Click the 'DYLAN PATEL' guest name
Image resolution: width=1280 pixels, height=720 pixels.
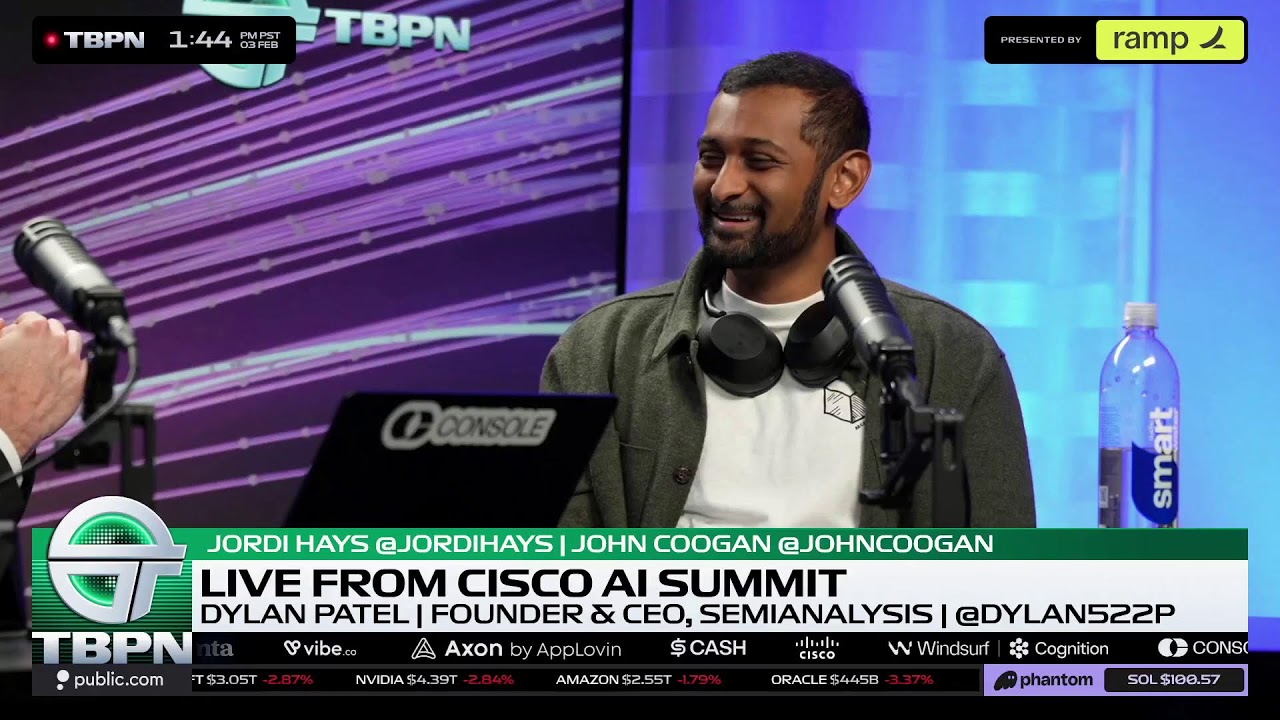[x=305, y=614]
